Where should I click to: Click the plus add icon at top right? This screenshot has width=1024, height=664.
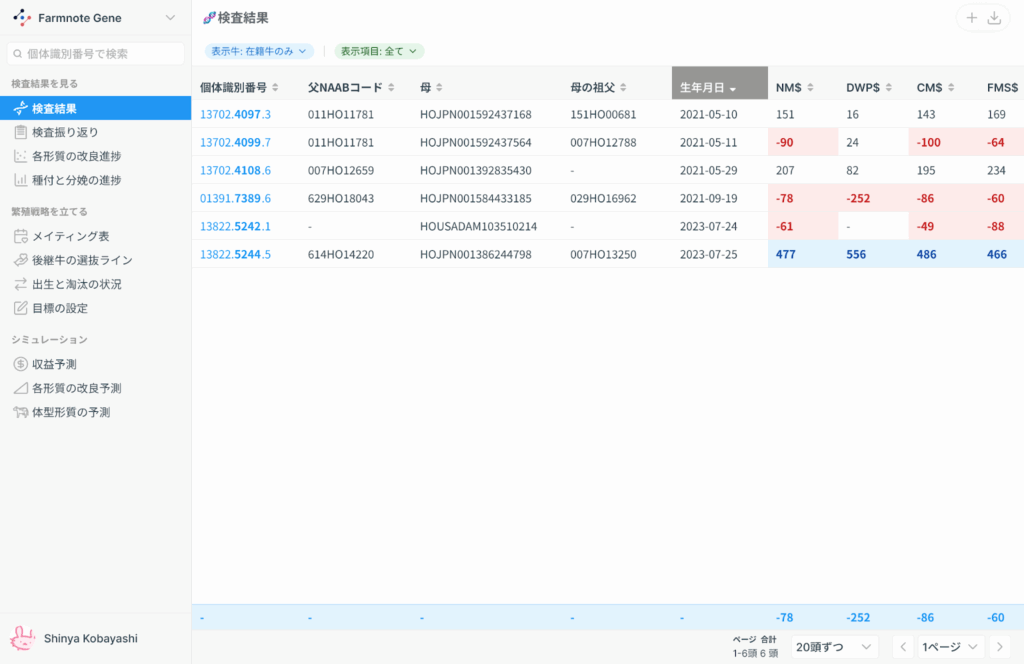(971, 18)
